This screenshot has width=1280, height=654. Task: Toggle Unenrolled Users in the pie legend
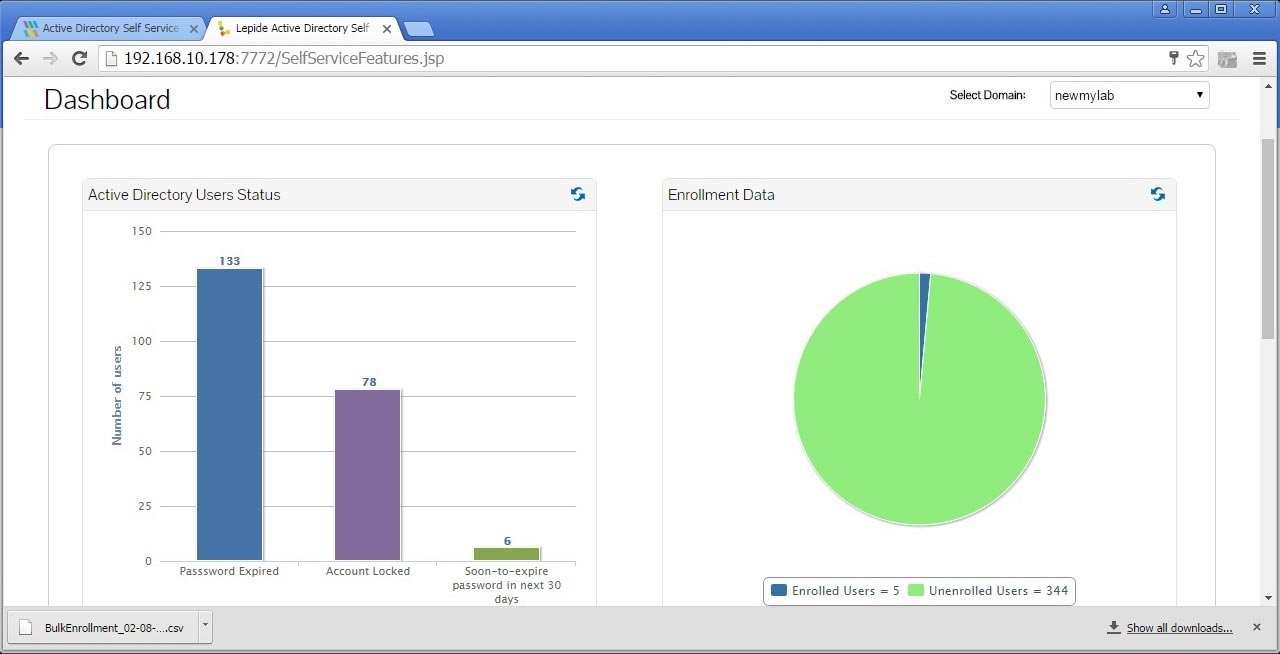(988, 591)
